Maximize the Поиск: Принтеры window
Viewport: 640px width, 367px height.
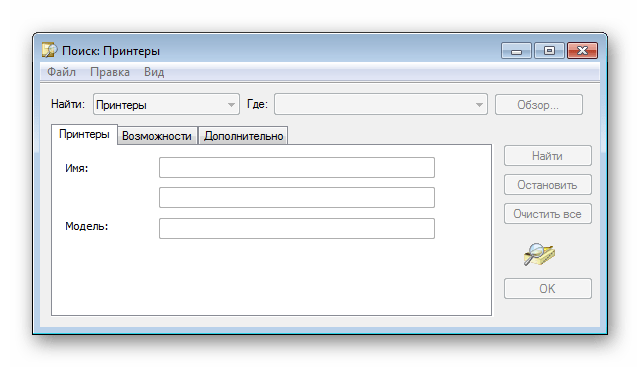[549, 51]
